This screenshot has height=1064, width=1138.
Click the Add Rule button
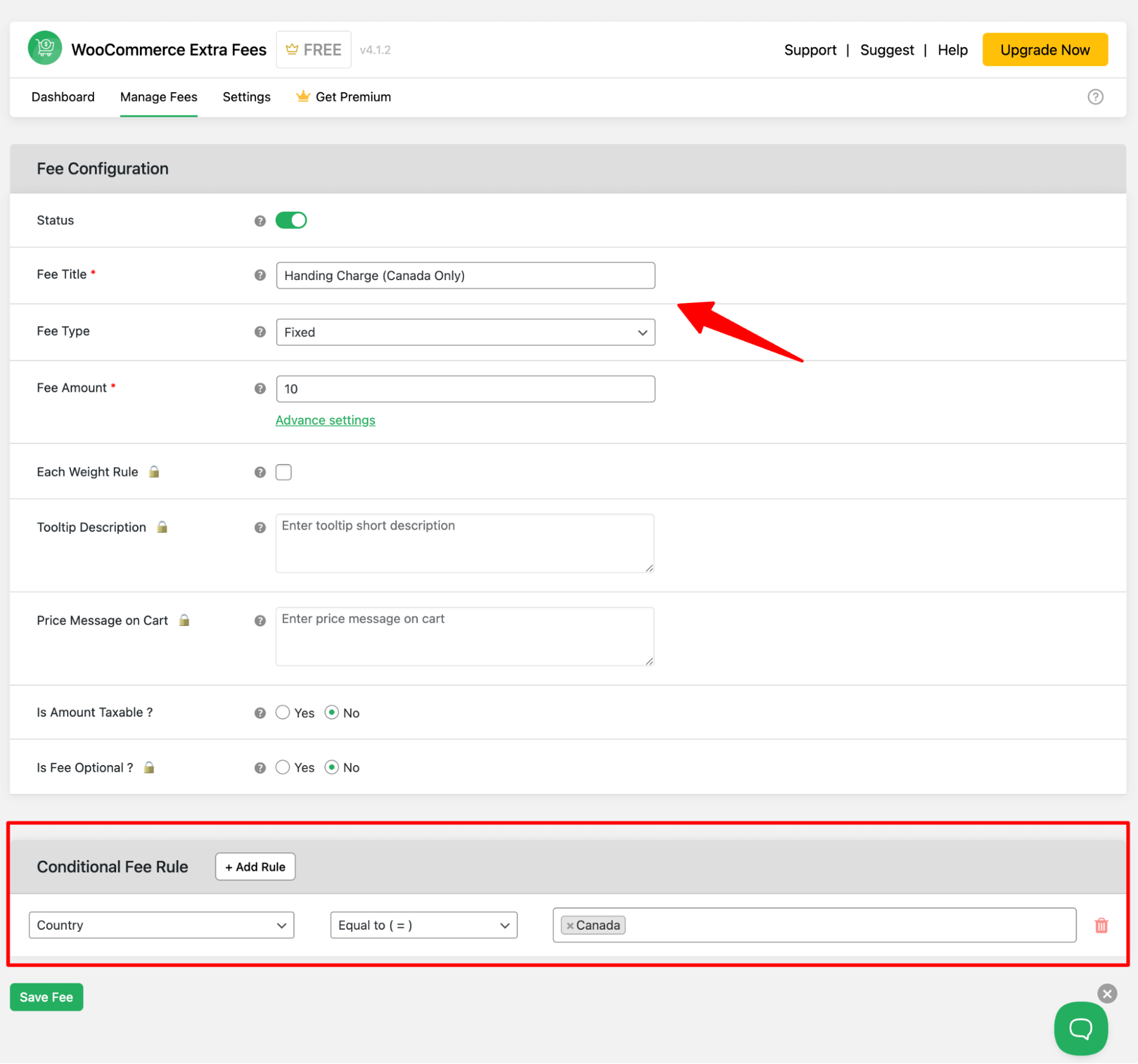[254, 867]
